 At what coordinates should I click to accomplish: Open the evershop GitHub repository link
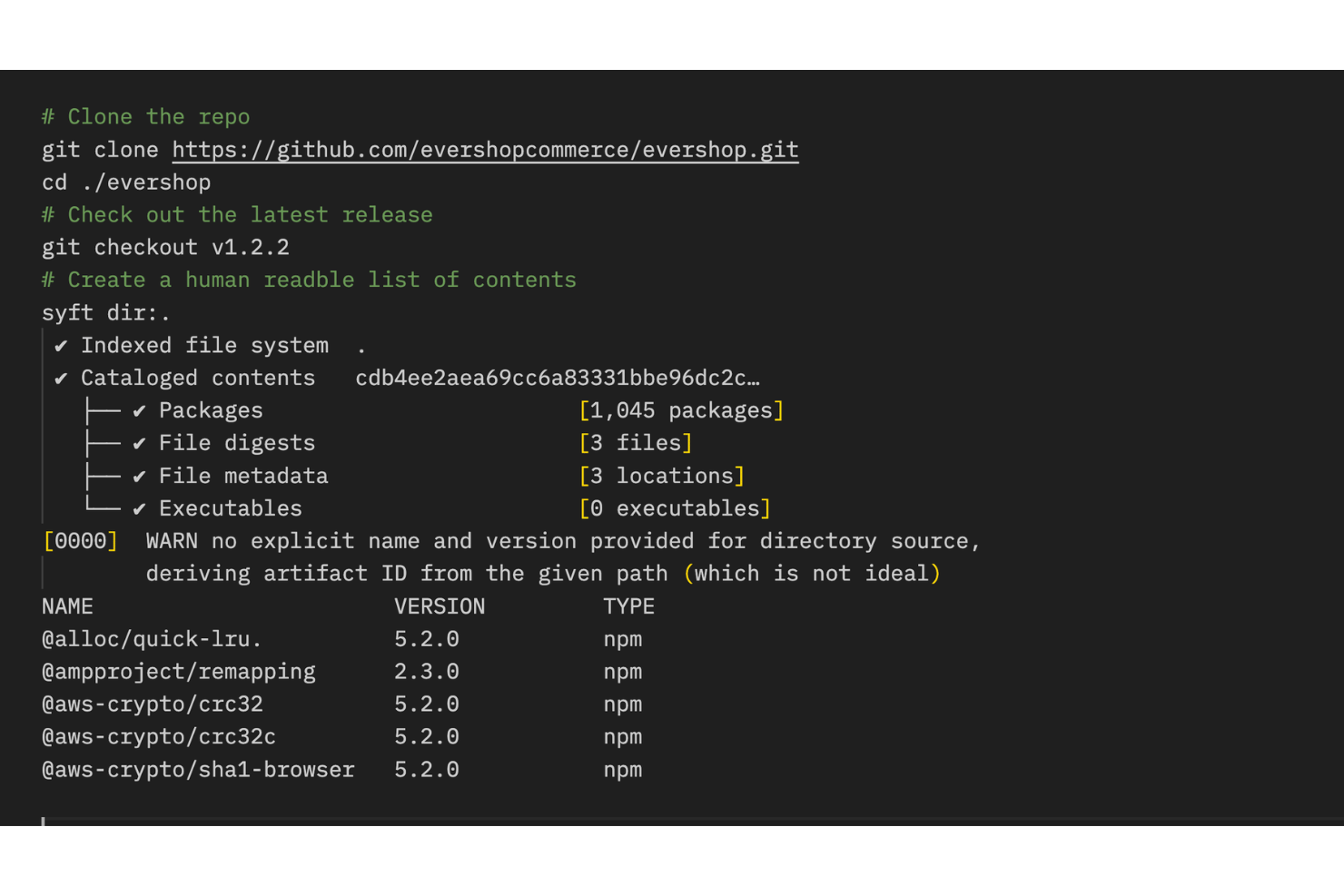coord(485,150)
